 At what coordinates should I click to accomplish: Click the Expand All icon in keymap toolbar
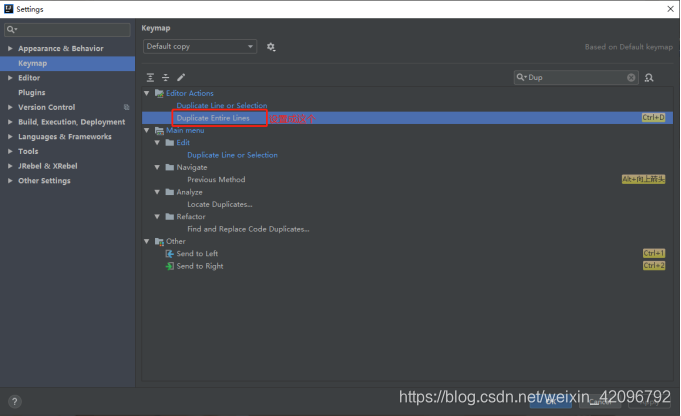point(150,77)
